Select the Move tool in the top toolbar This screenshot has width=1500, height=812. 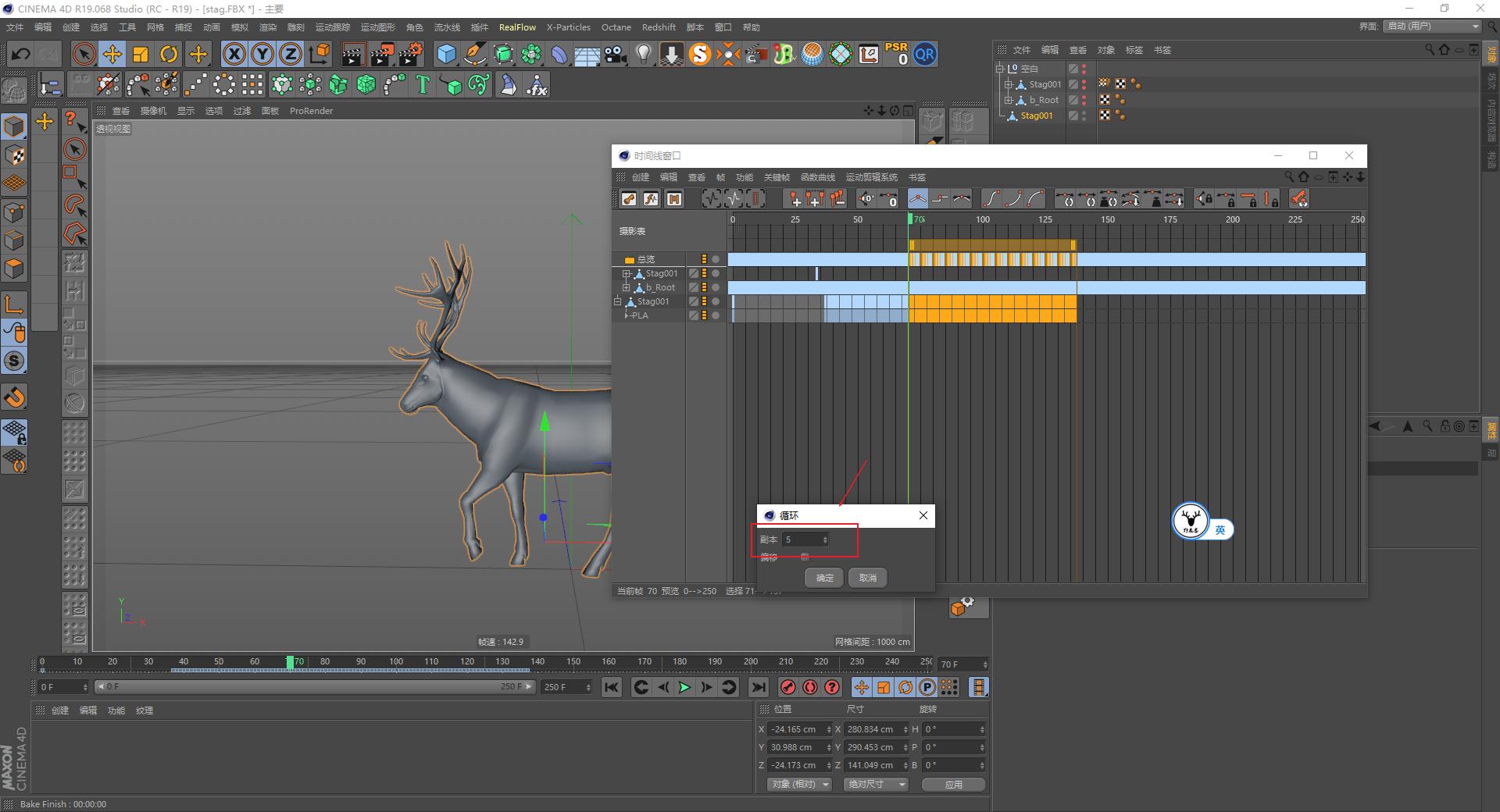point(112,54)
